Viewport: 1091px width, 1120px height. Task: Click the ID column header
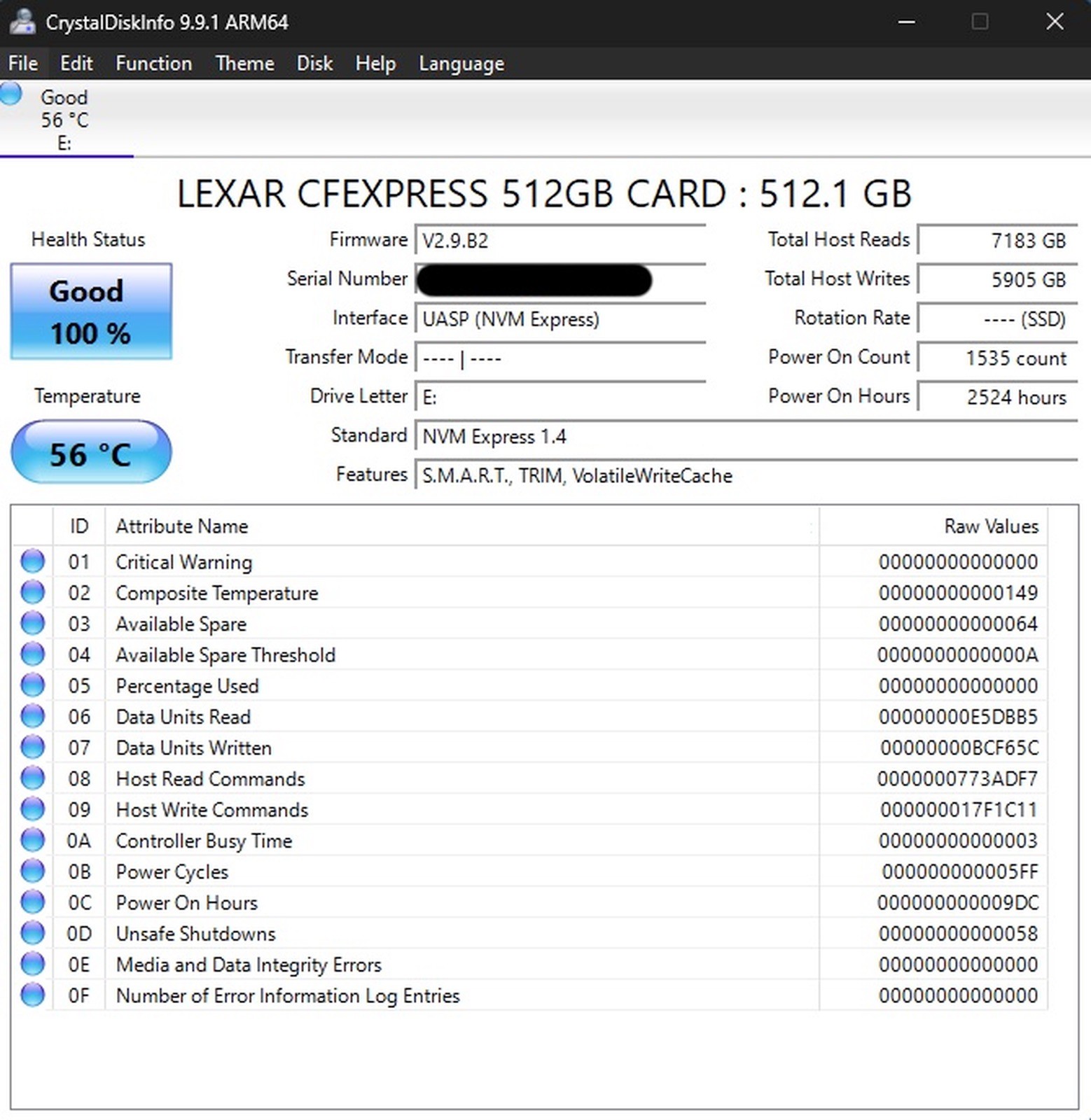click(79, 526)
